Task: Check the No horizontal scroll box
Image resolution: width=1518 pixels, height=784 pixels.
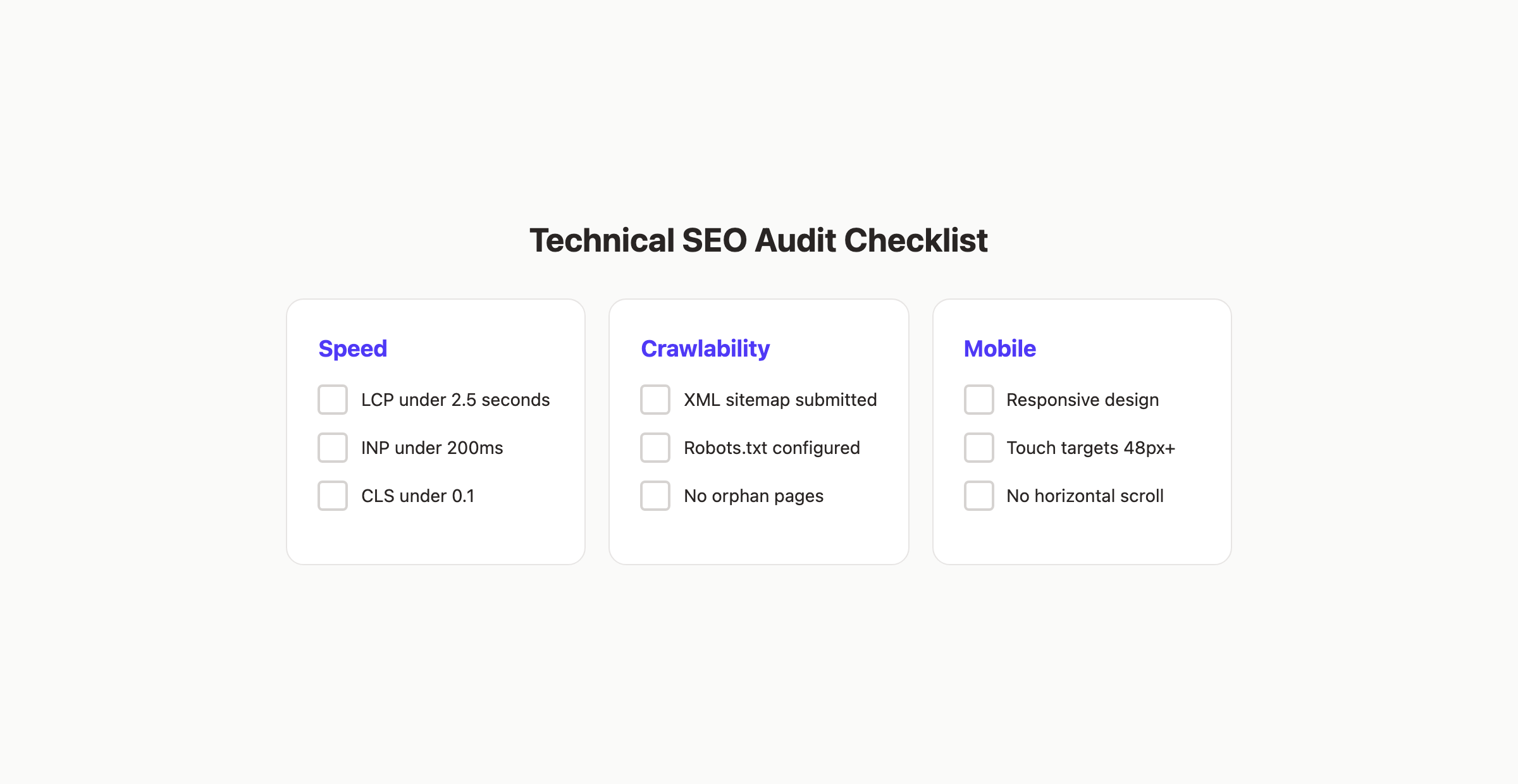Action: [978, 496]
